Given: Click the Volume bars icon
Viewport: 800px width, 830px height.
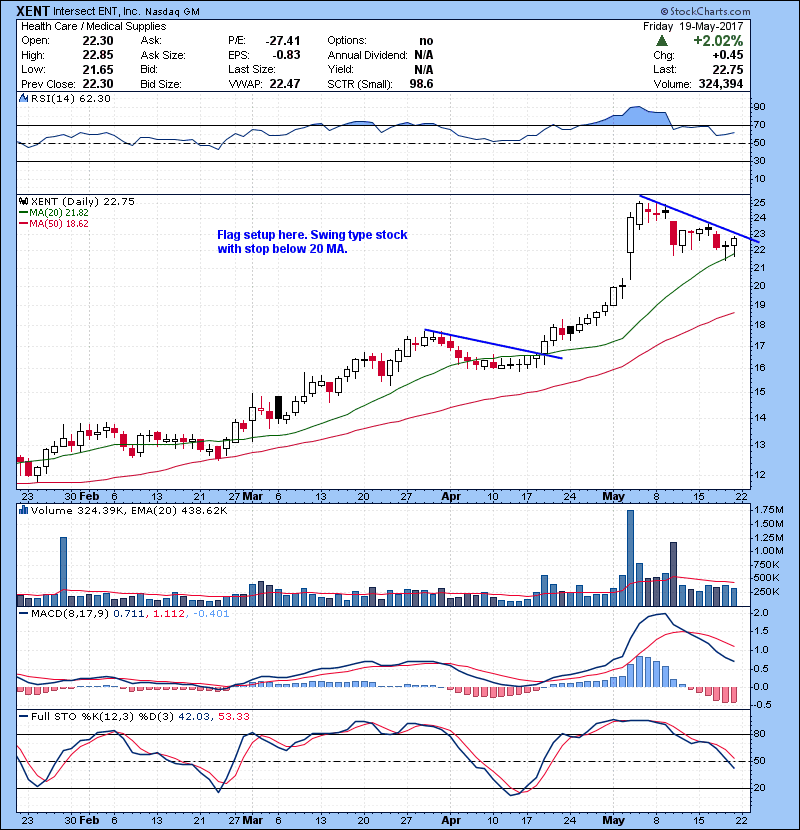Looking at the screenshot, I should point(23,510).
